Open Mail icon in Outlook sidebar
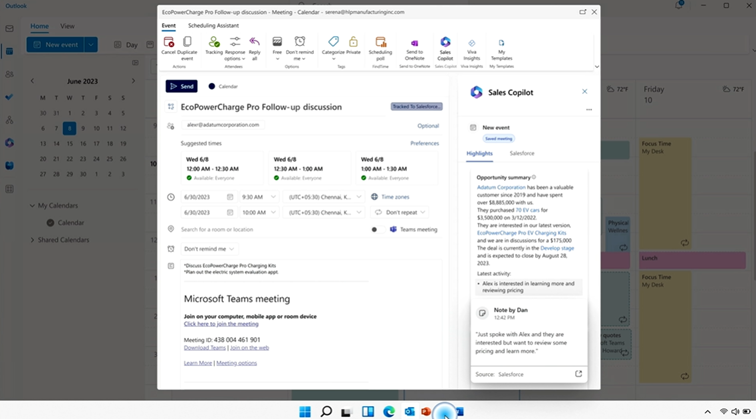756x419 pixels. (9, 28)
